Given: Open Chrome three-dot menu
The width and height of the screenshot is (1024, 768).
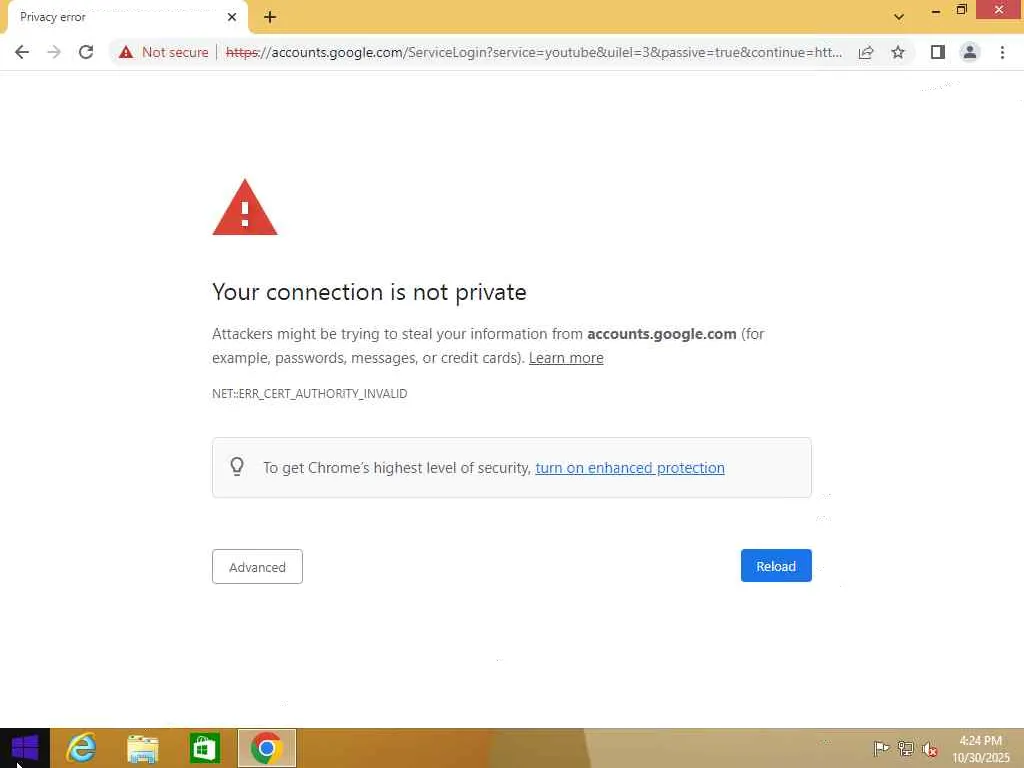Looking at the screenshot, I should point(1002,52).
